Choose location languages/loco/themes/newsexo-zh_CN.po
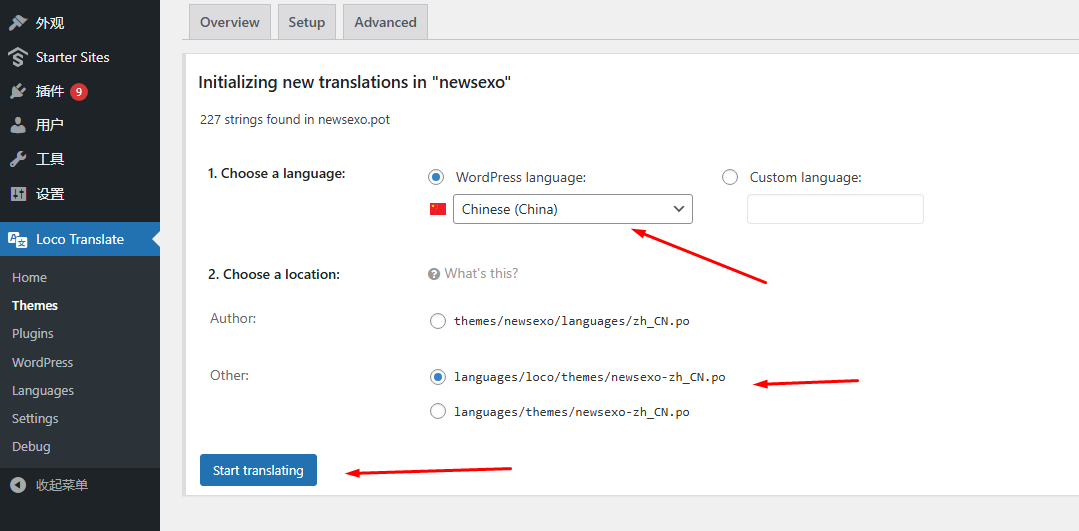Viewport: 1079px width, 531px height. tap(437, 377)
